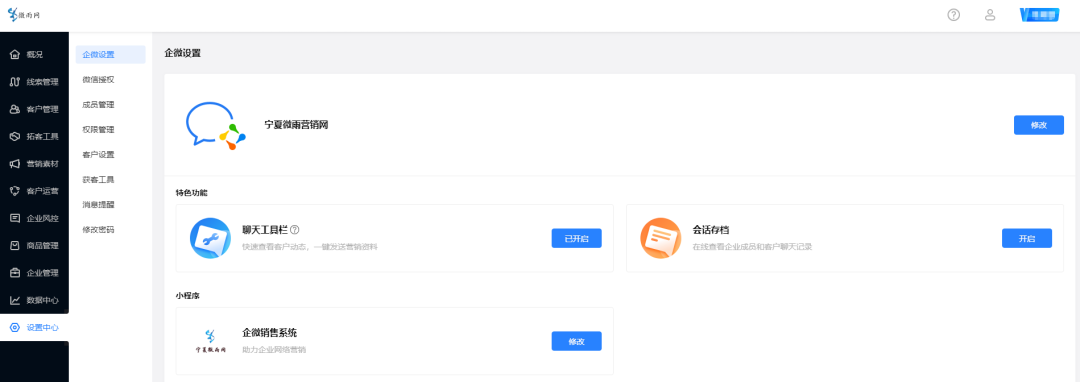Click the chat bubble enterprise logo
Viewport: 1080px width, 382px height.
[215, 126]
